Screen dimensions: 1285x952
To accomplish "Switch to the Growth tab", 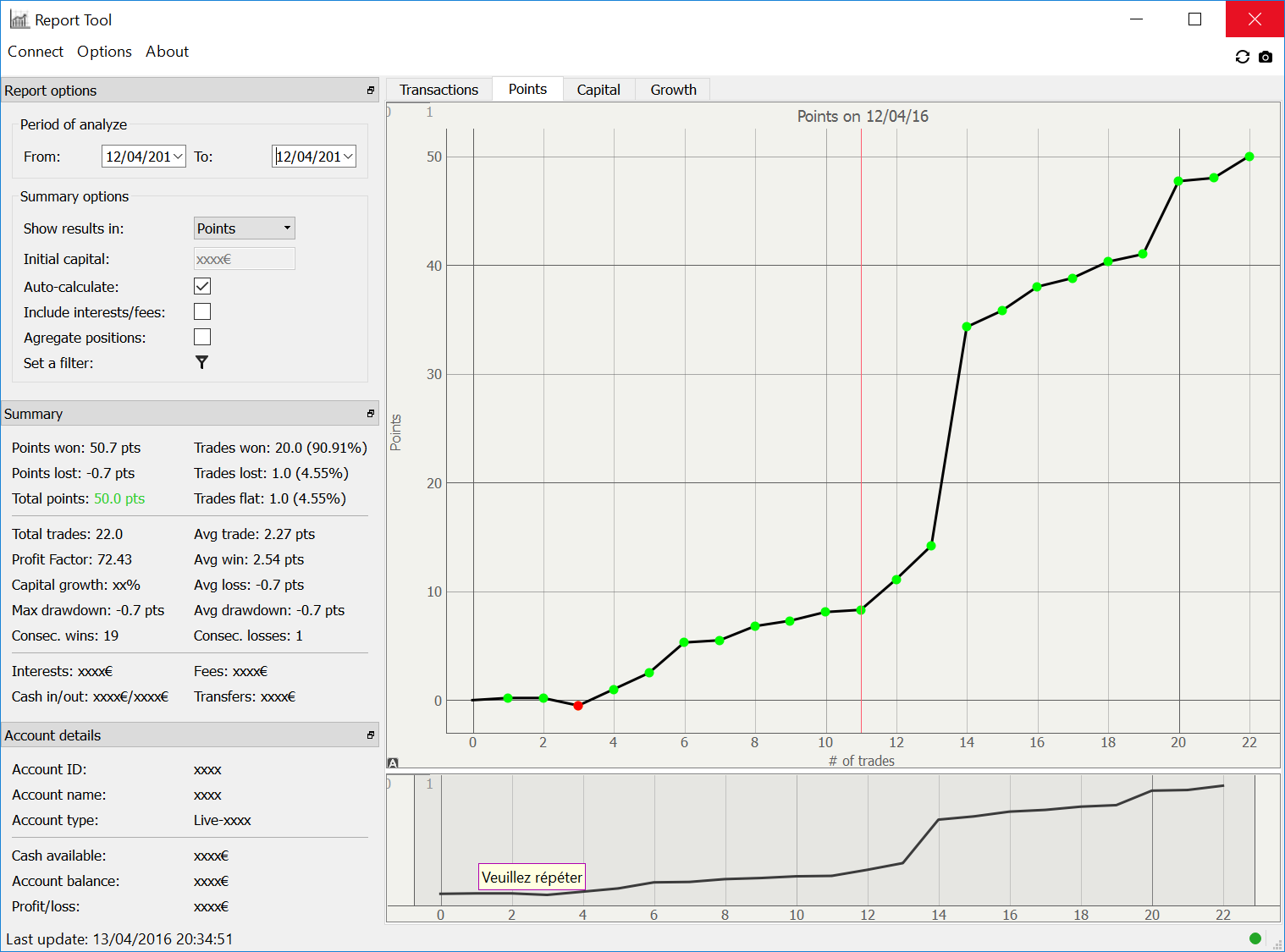I will [673, 90].
